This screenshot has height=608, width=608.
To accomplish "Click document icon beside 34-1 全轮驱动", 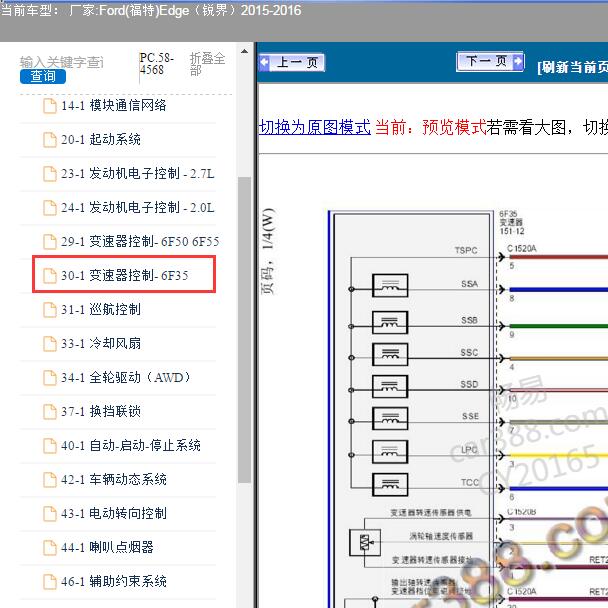I will (50, 378).
